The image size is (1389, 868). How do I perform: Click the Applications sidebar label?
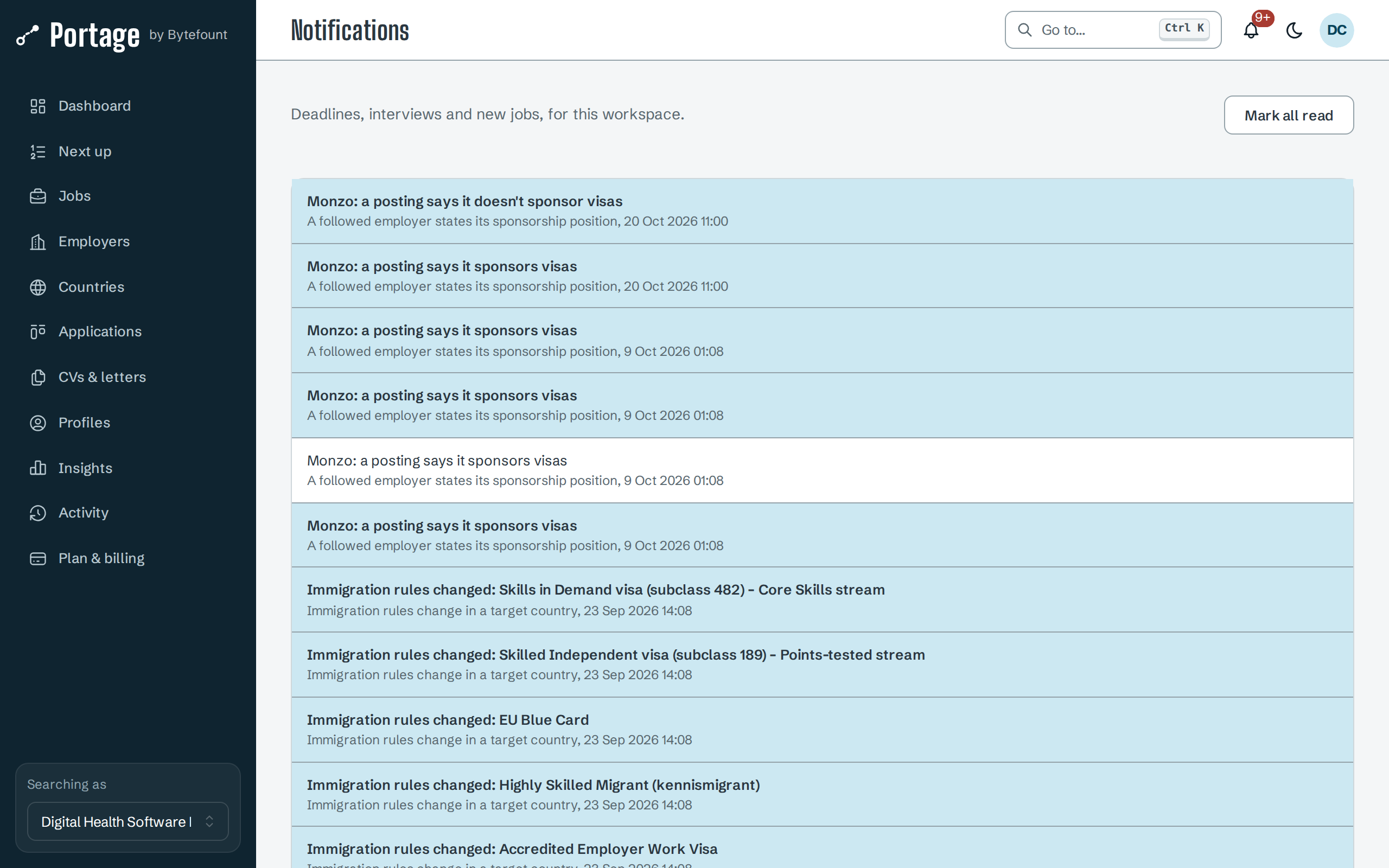tap(100, 332)
